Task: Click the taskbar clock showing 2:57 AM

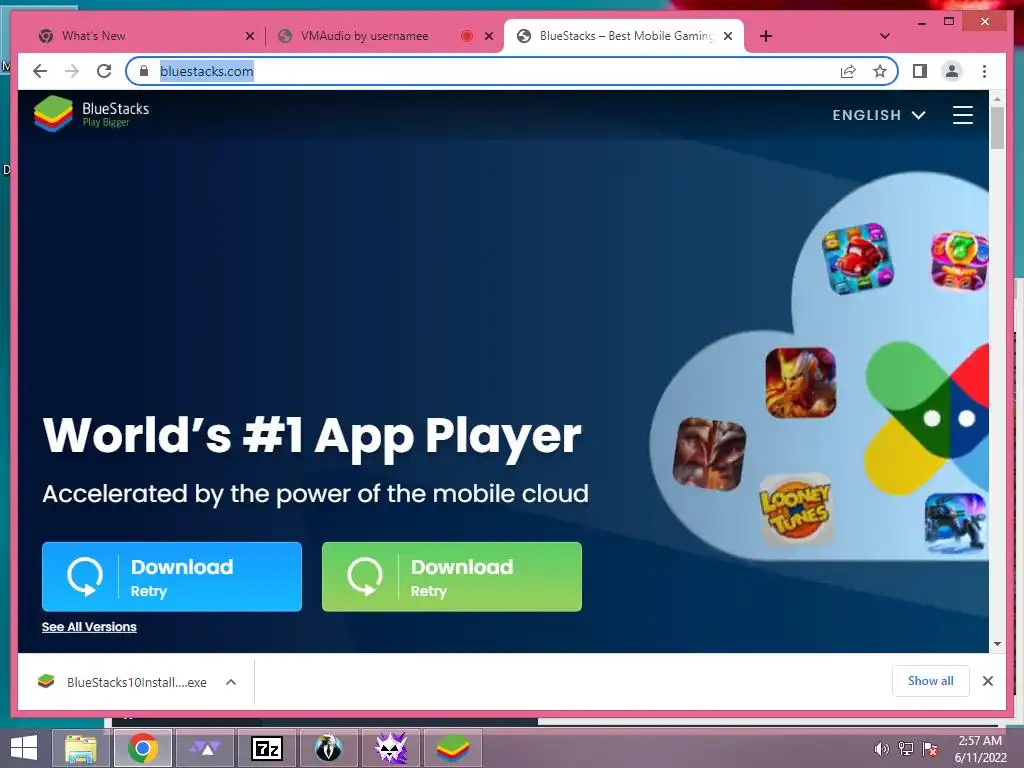Action: point(980,749)
